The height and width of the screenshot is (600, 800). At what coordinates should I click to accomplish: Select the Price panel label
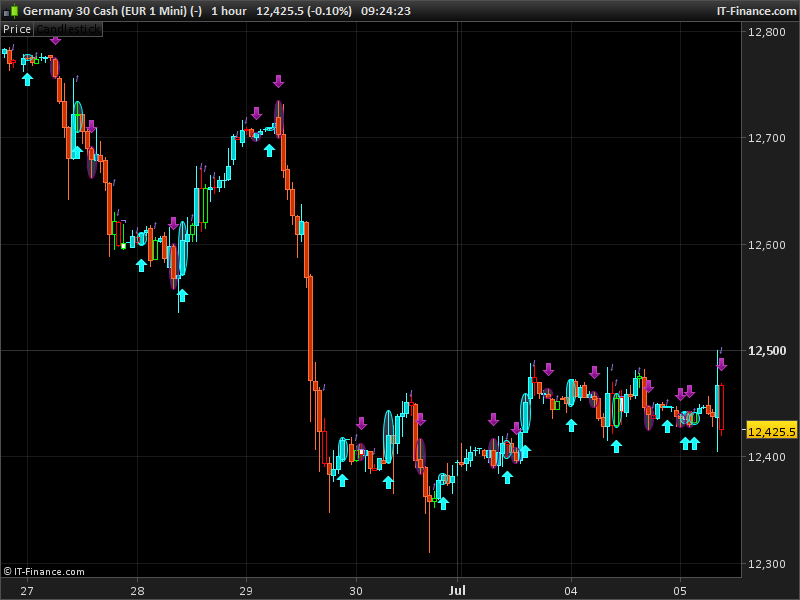17,29
